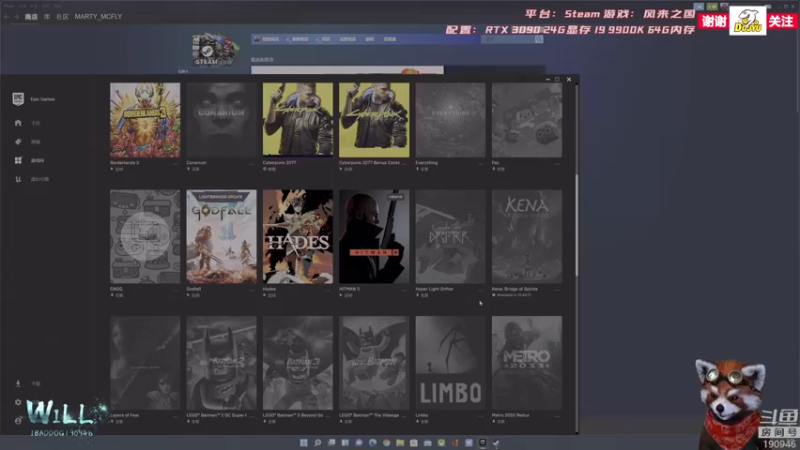Open the three-dot menu for Everything
Image resolution: width=800 pixels, height=450 pixels.
pyautogui.click(x=481, y=163)
